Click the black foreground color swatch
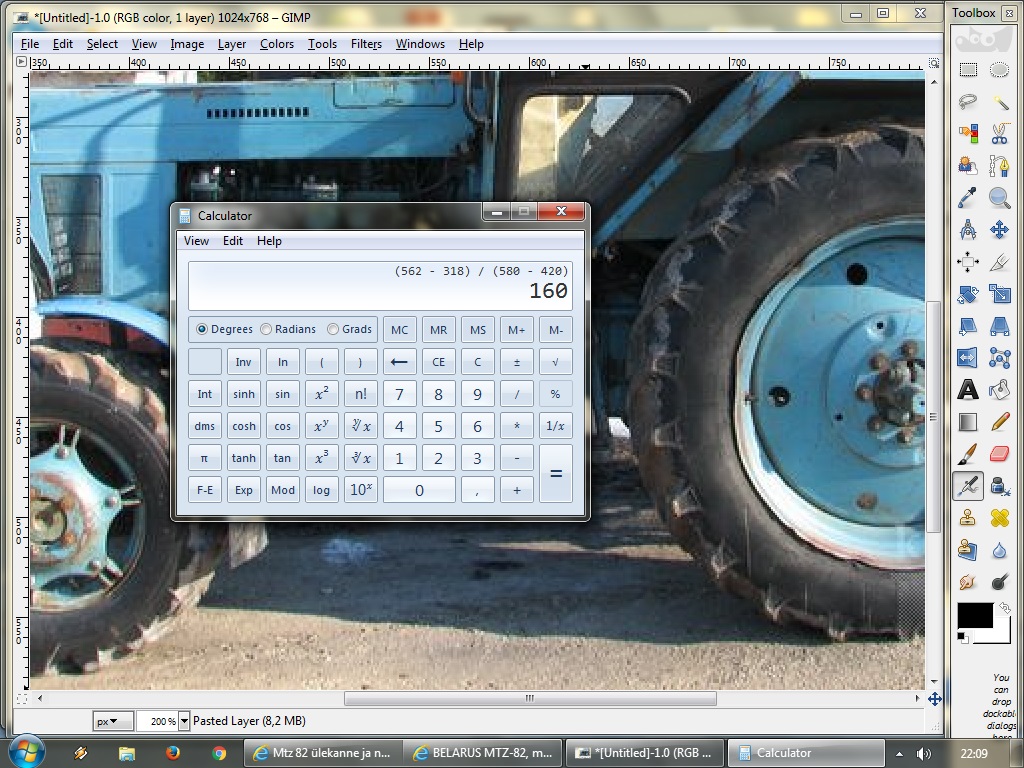Image resolution: width=1024 pixels, height=768 pixels. pos(974,615)
